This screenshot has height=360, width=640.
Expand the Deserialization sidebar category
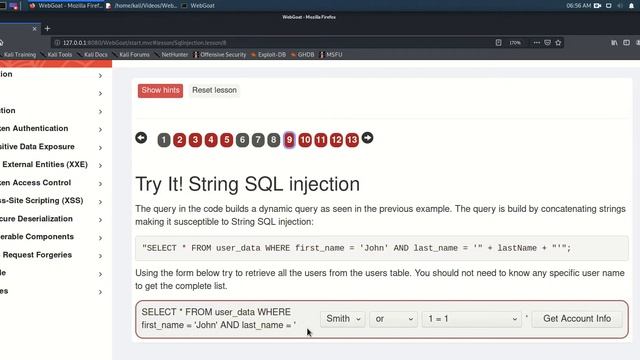coord(51,219)
